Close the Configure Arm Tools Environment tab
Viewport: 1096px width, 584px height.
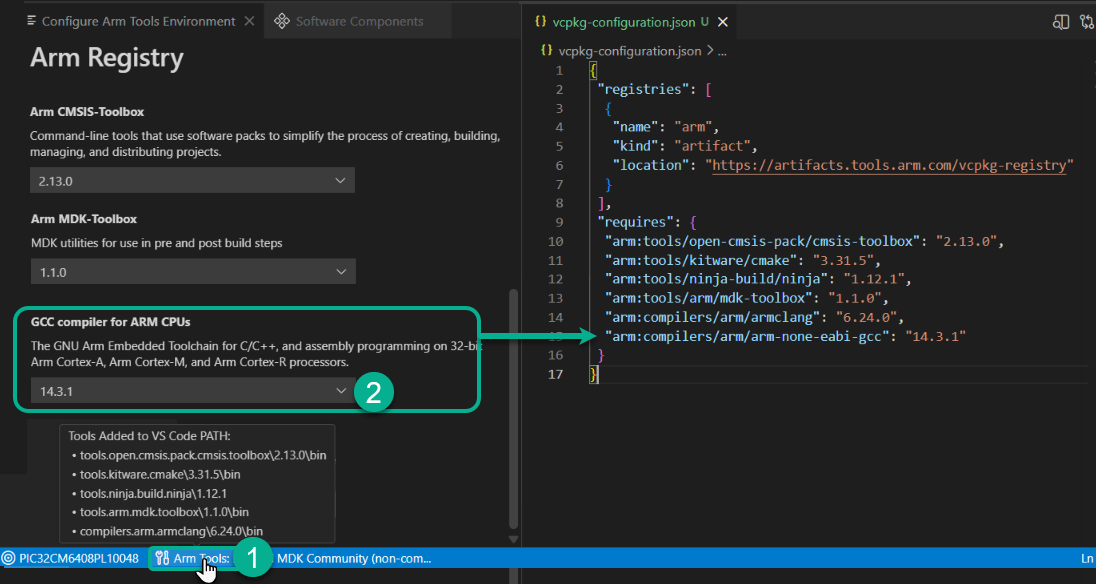[249, 21]
